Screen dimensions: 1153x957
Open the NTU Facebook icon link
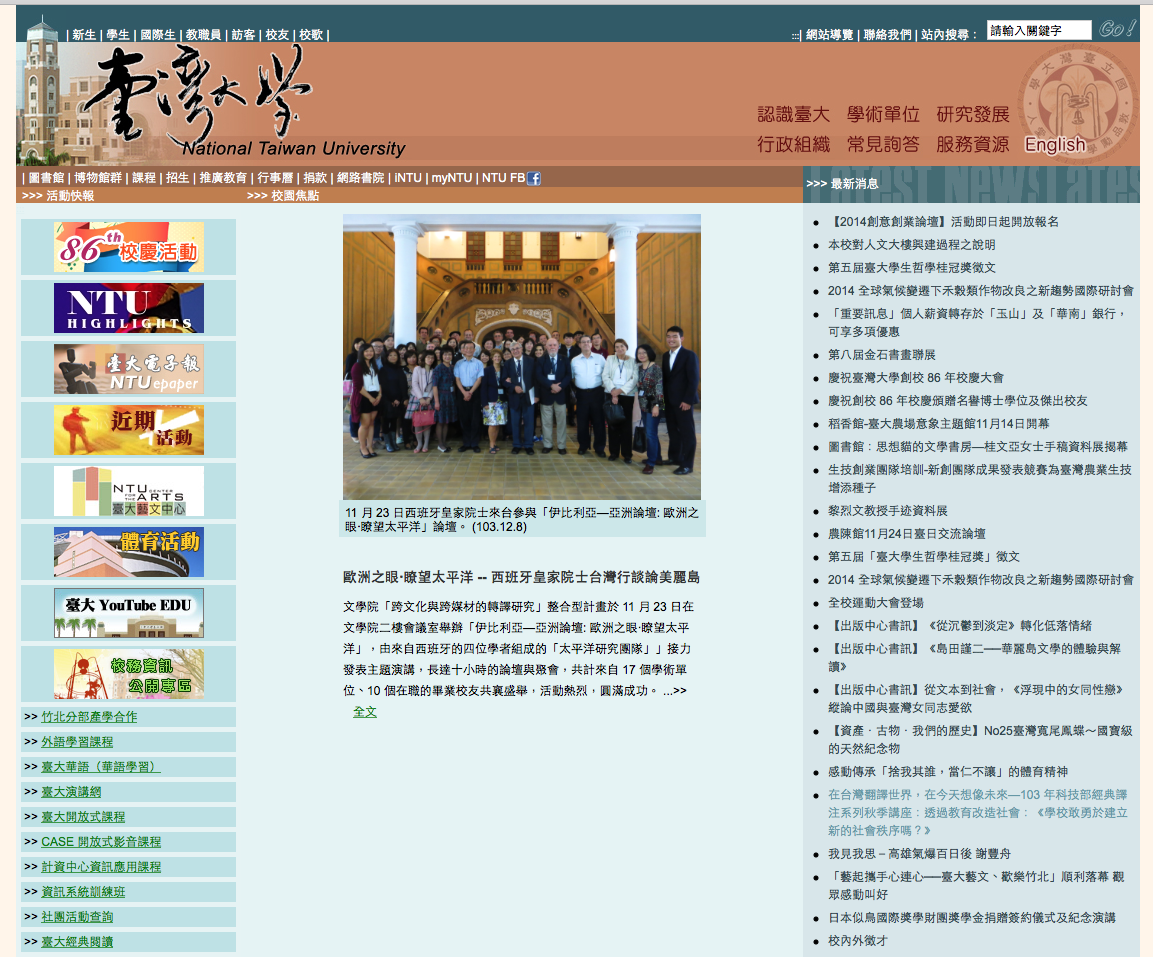pos(534,178)
